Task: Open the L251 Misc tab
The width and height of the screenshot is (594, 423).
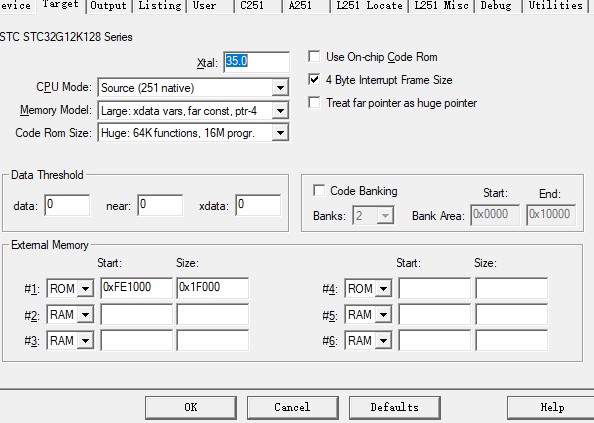Action: 441,6
